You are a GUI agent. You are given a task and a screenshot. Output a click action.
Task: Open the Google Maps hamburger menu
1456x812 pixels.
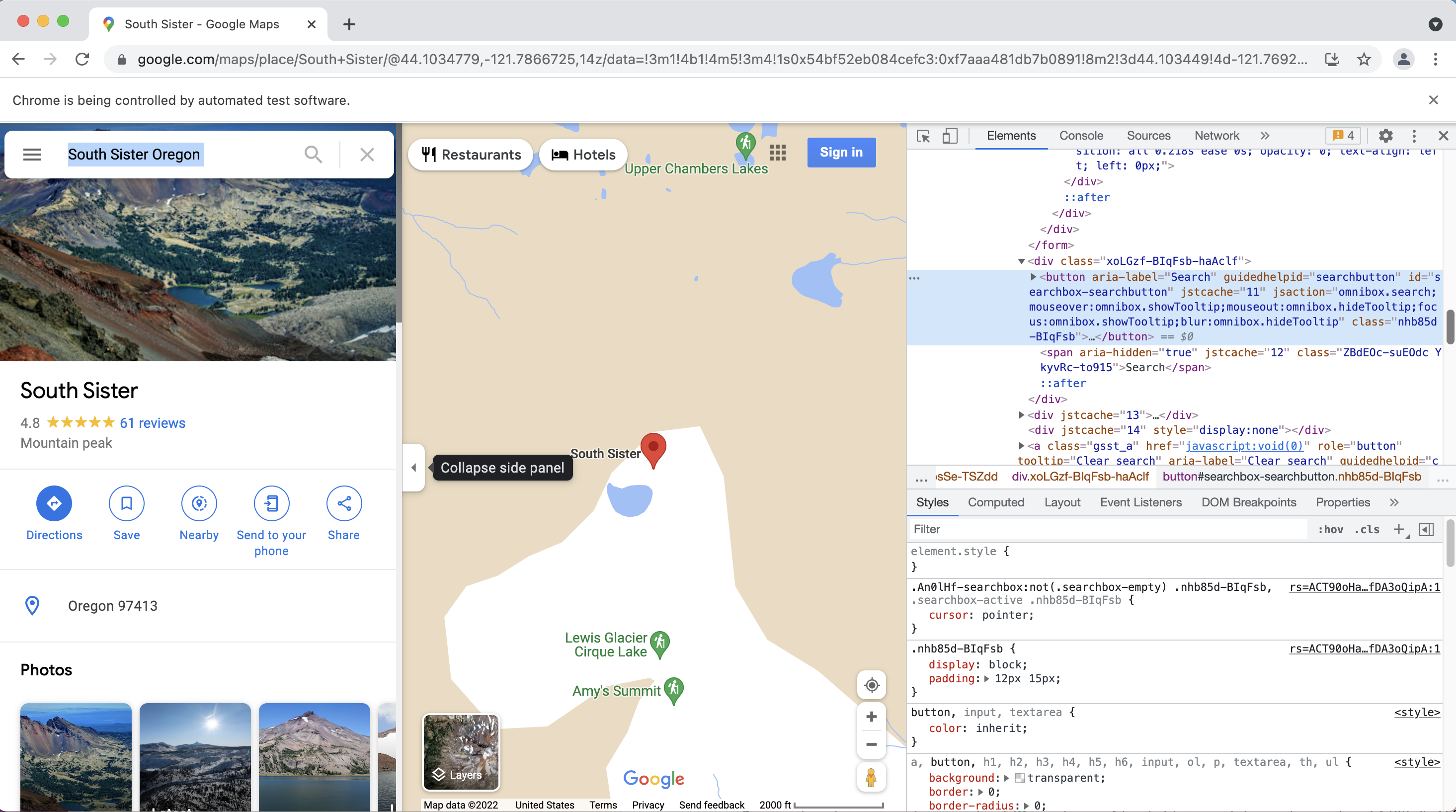click(x=32, y=154)
